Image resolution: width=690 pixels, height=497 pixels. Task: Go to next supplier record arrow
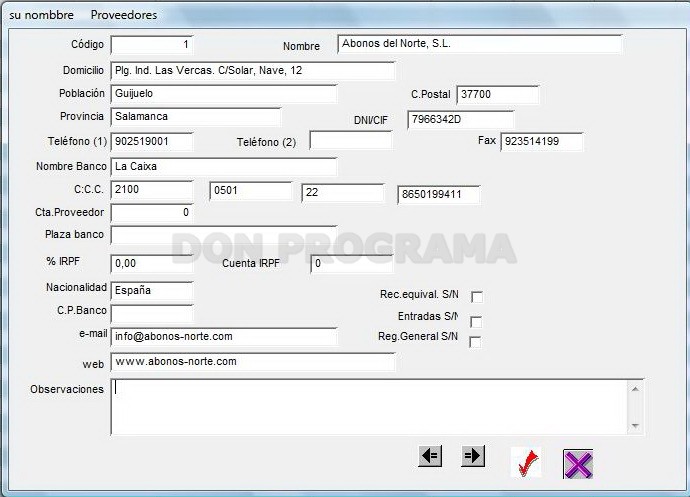[x=473, y=456]
